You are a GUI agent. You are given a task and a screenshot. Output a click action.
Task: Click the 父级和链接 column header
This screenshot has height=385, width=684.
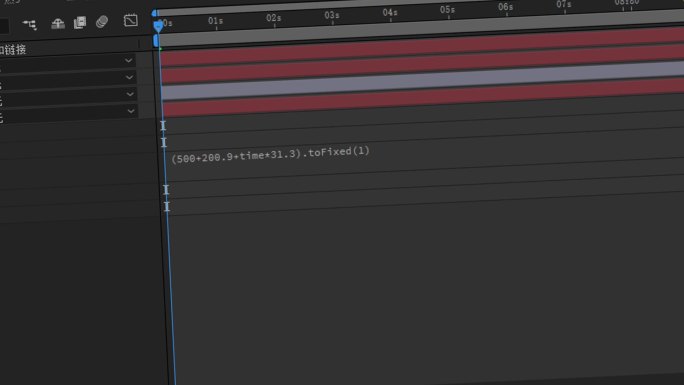coord(13,50)
